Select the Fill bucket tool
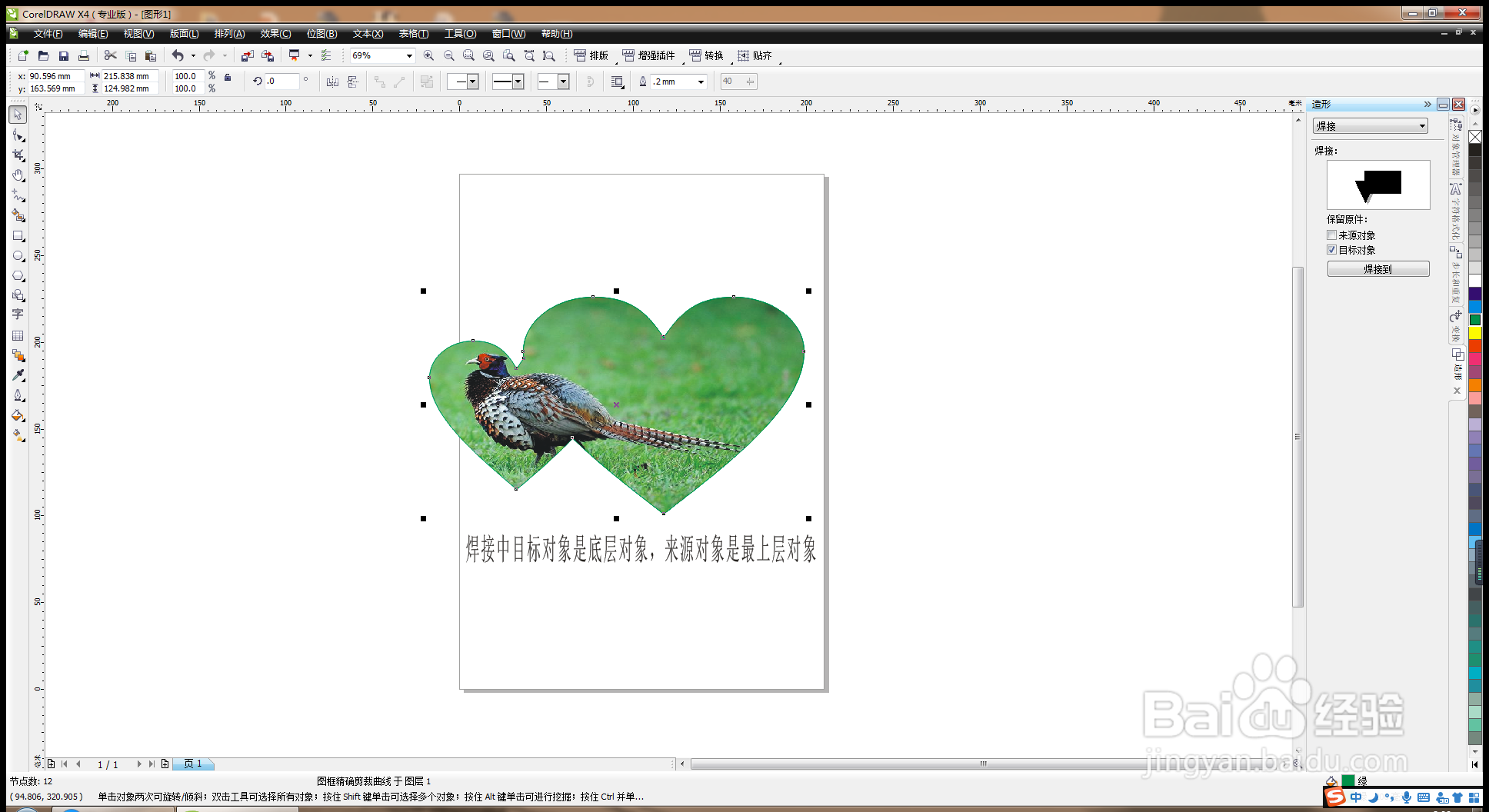The width and height of the screenshot is (1489, 812). pos(18,415)
